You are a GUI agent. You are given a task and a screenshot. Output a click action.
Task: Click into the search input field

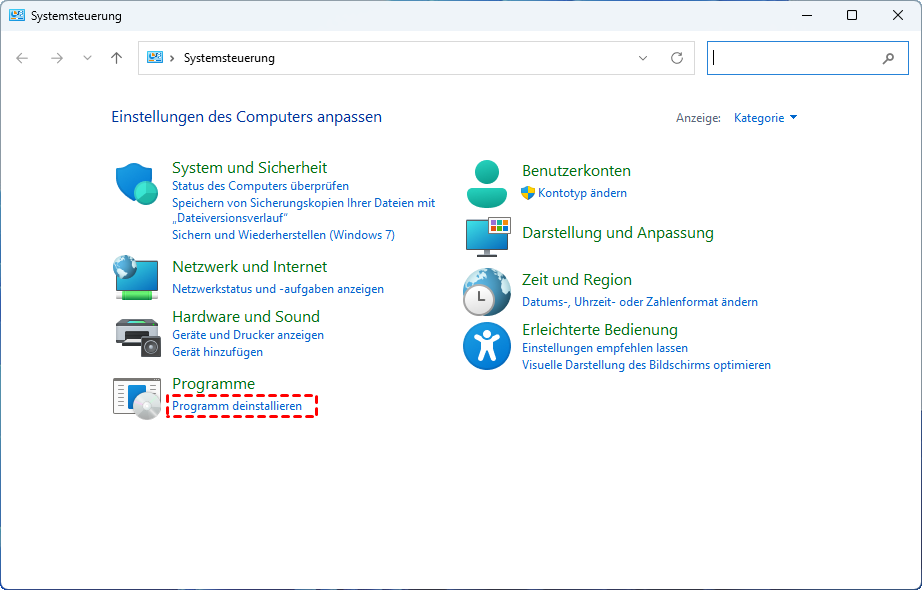pos(795,58)
